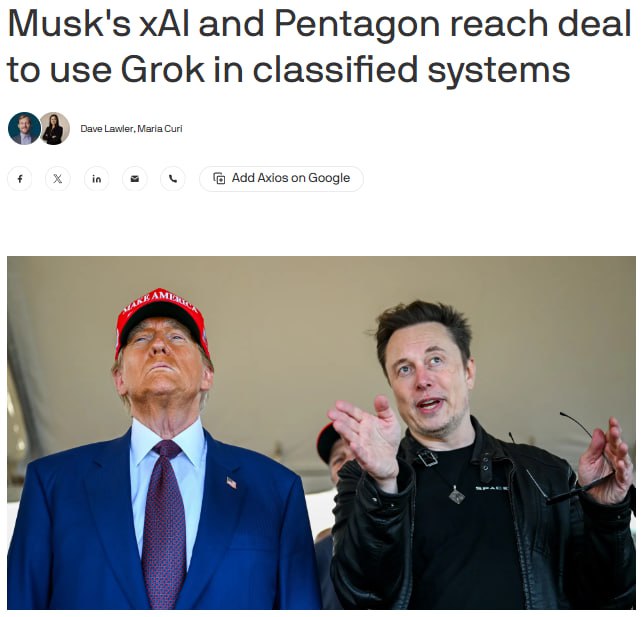Viewport: 641px width, 617px height.
Task: Share the article on Facebook
Action: tap(20, 179)
